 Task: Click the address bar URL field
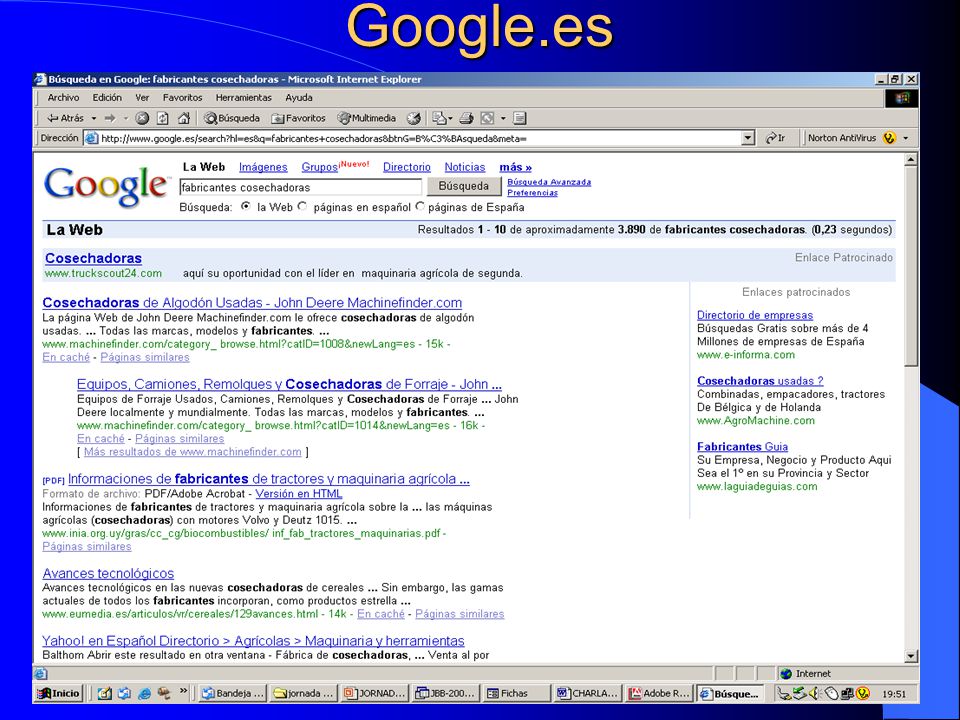tap(420, 138)
